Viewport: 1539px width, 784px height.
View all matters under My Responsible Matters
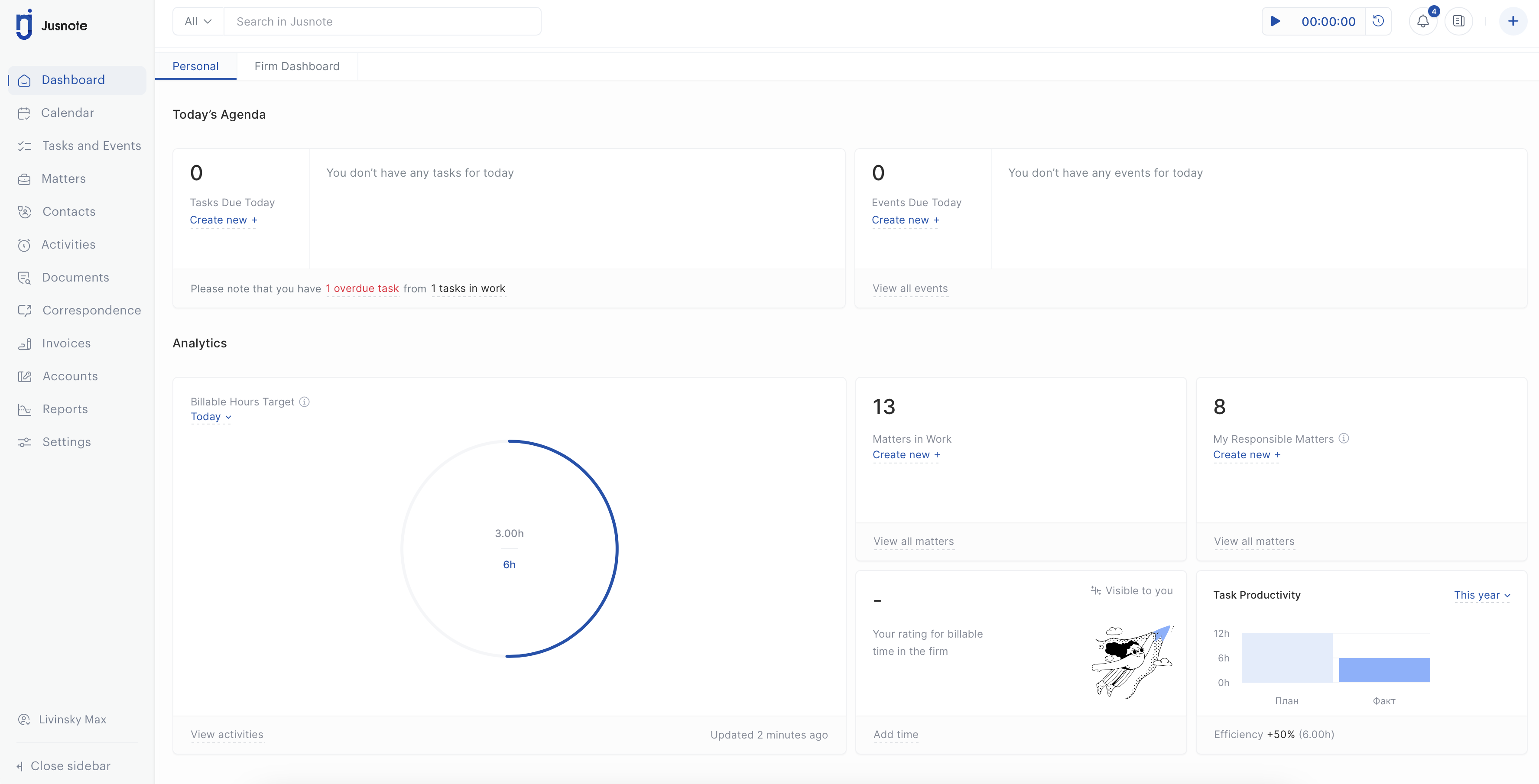coord(1254,541)
